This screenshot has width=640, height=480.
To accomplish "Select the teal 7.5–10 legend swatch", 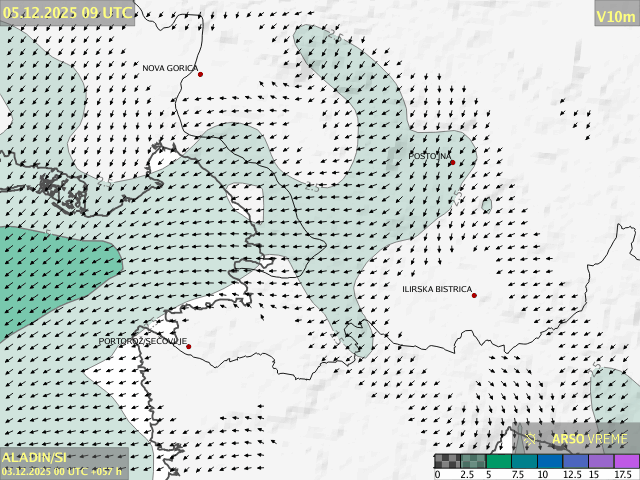I will 524,461.
